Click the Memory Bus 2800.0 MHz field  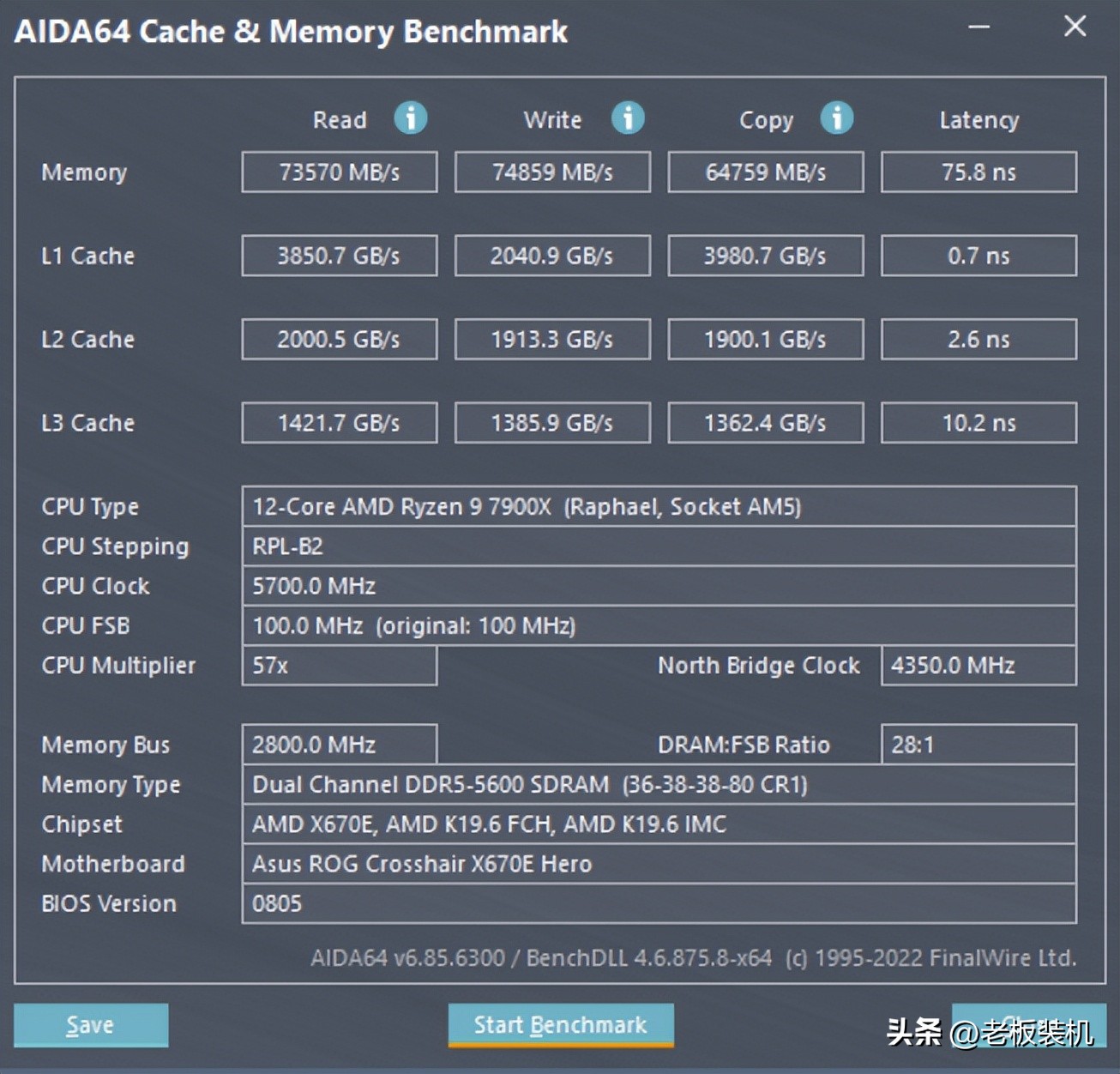pyautogui.click(x=339, y=744)
